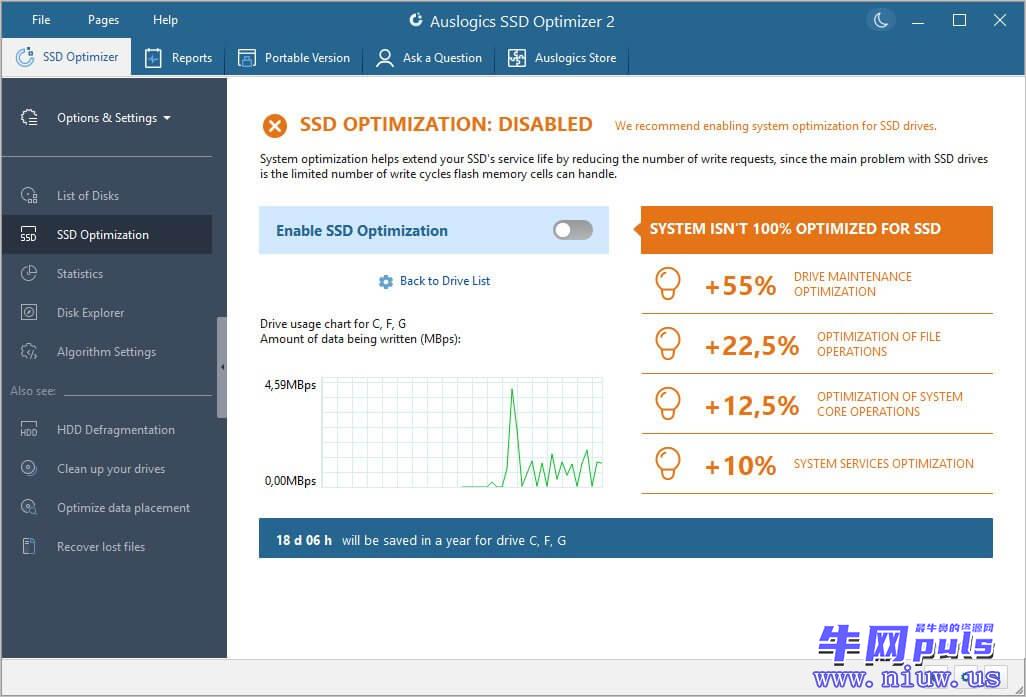Image resolution: width=1026 pixels, height=697 pixels.
Task: Click the Statistics pie chart icon
Action: pos(29,274)
